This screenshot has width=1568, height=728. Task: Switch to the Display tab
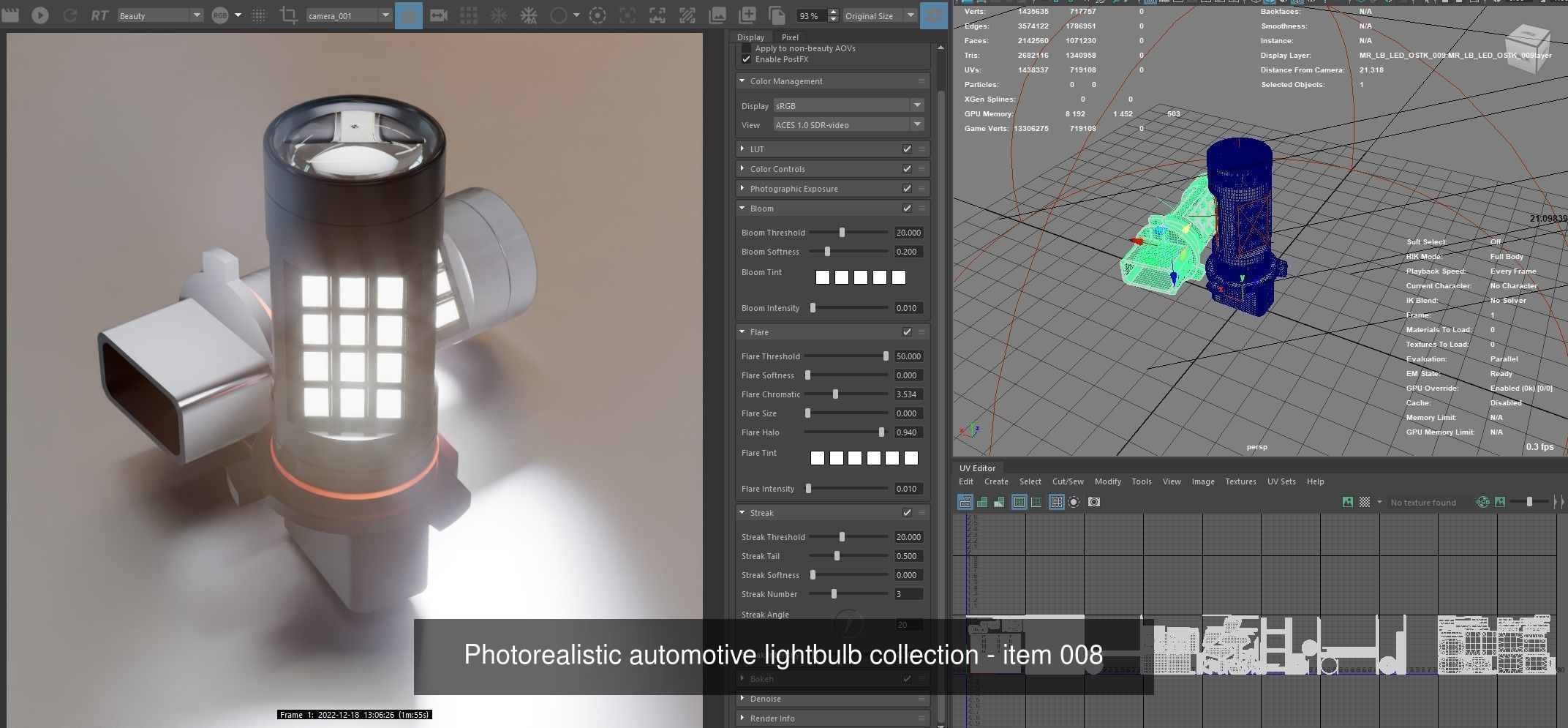pyautogui.click(x=750, y=37)
